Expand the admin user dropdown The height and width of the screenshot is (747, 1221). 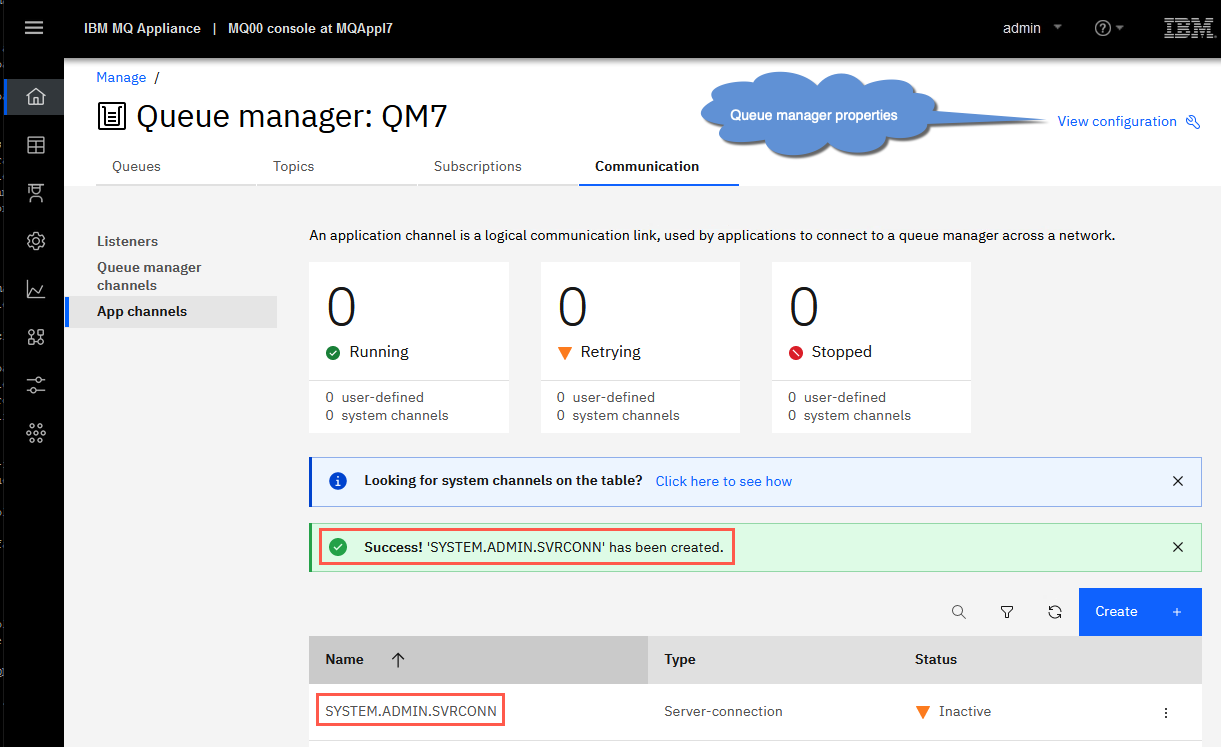click(x=1032, y=28)
